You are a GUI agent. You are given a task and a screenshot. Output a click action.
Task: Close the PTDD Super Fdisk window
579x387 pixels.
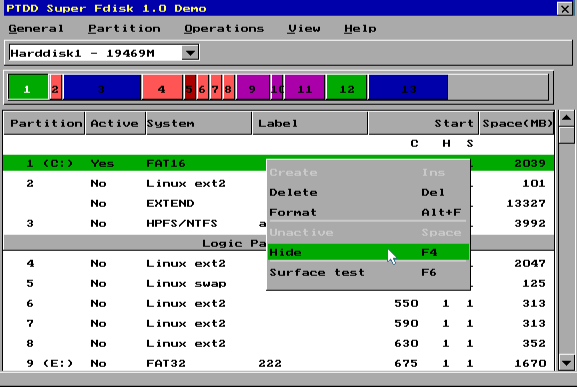click(565, 8)
